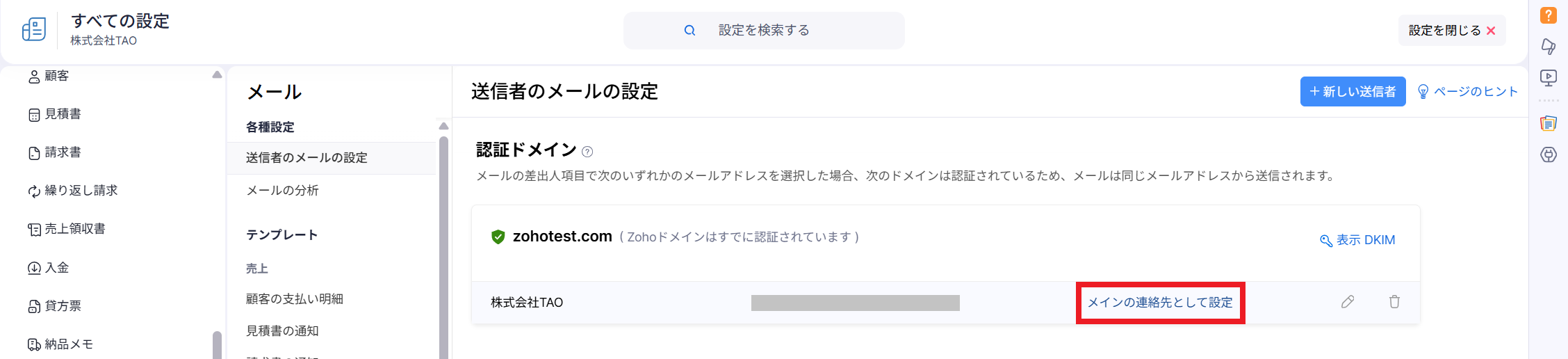
Task: Click メインの連絡先として設定 link
Action: (1160, 303)
